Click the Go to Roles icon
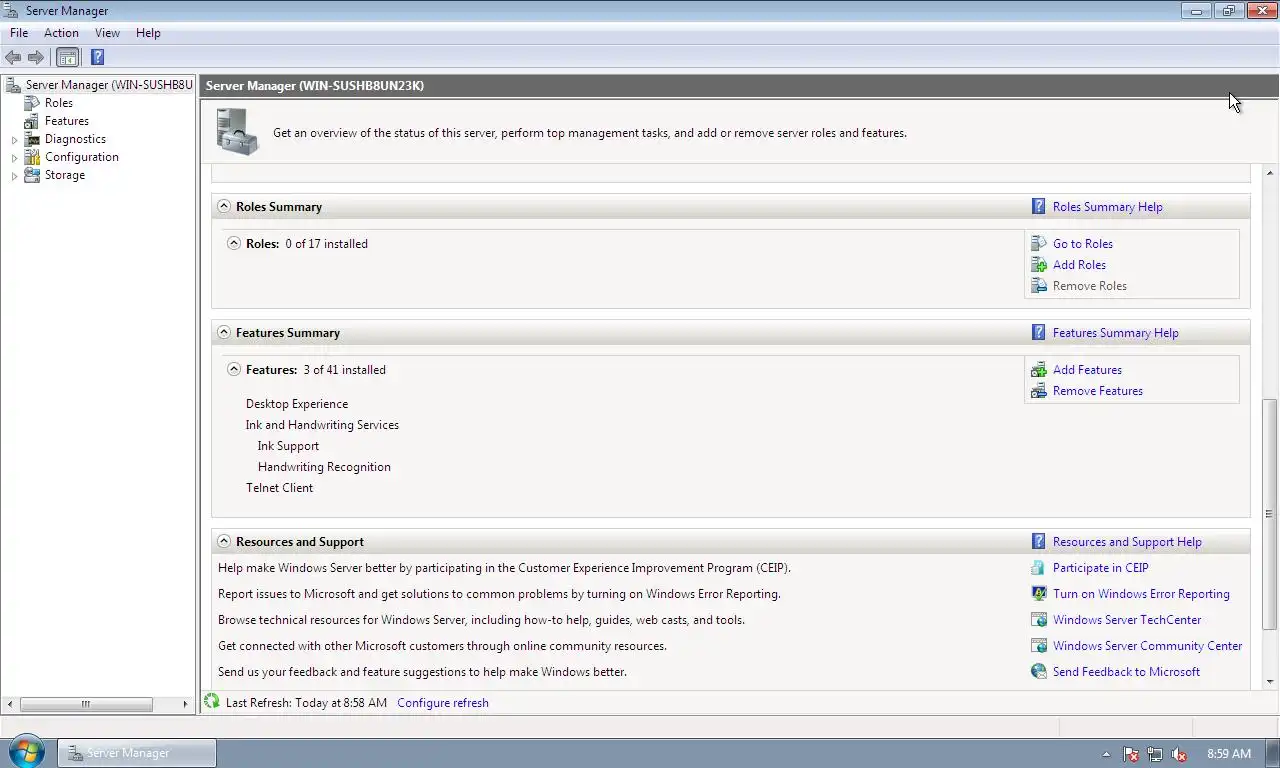Viewport: 1280px width, 768px height. tap(1039, 244)
